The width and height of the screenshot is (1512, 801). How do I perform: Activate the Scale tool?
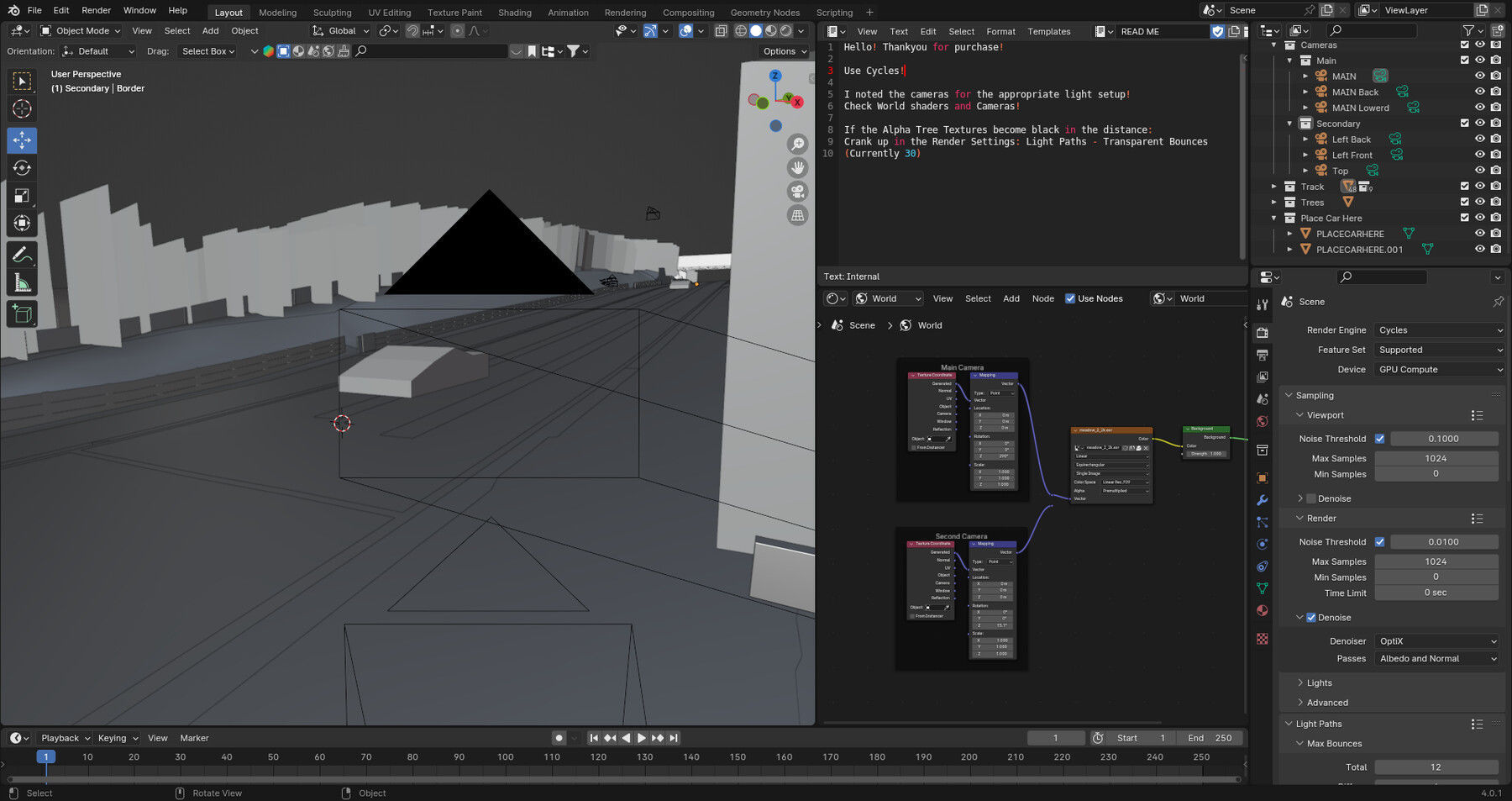pos(22,196)
